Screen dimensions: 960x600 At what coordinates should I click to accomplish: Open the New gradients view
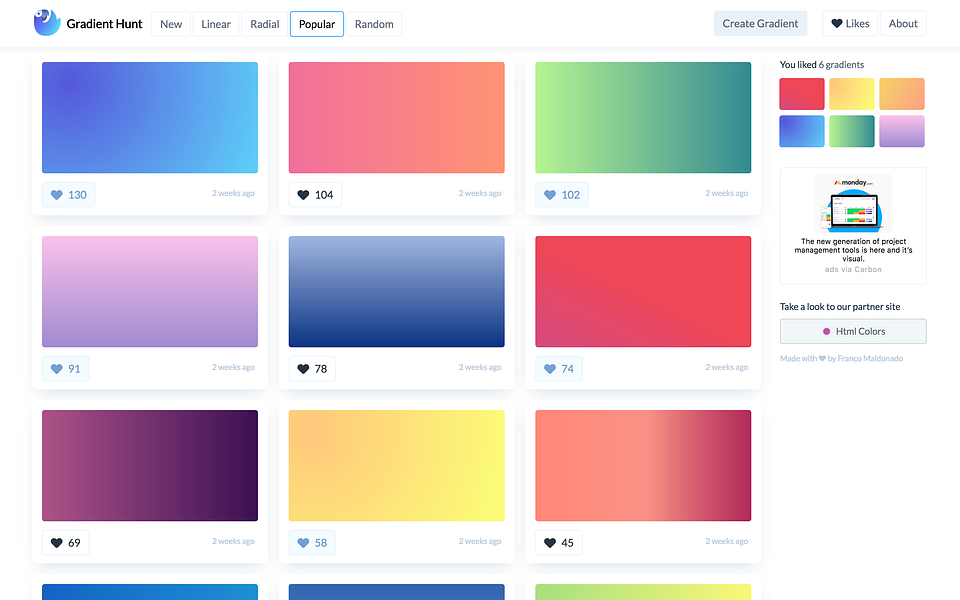(170, 23)
